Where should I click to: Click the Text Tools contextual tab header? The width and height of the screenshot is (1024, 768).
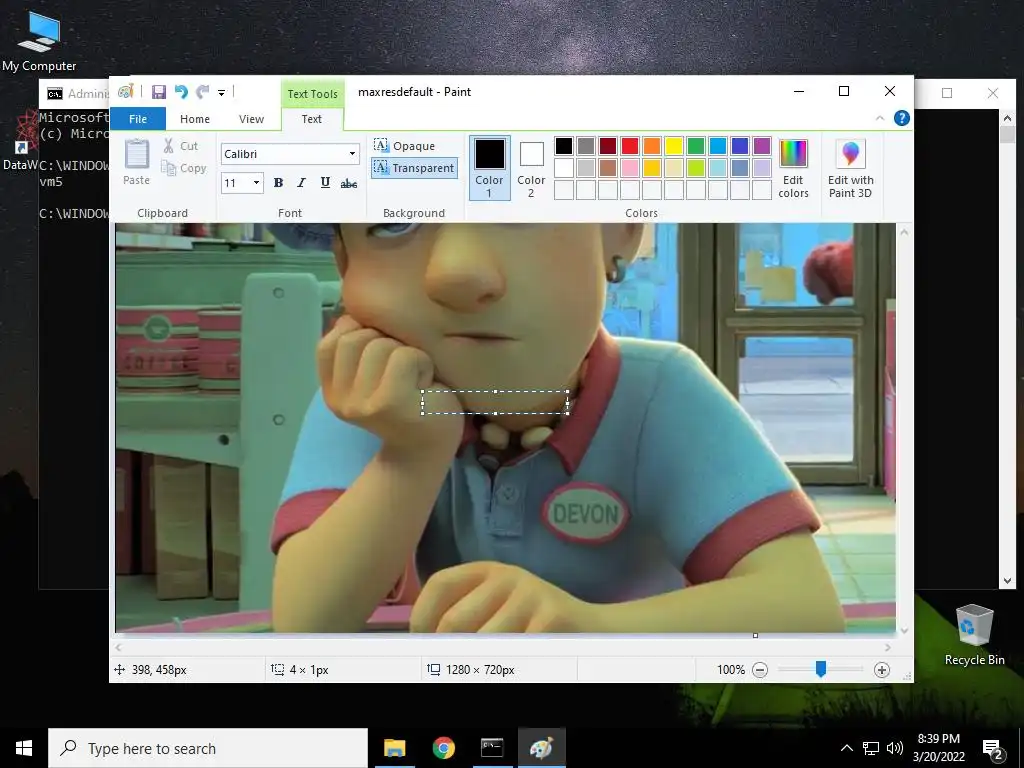312,93
